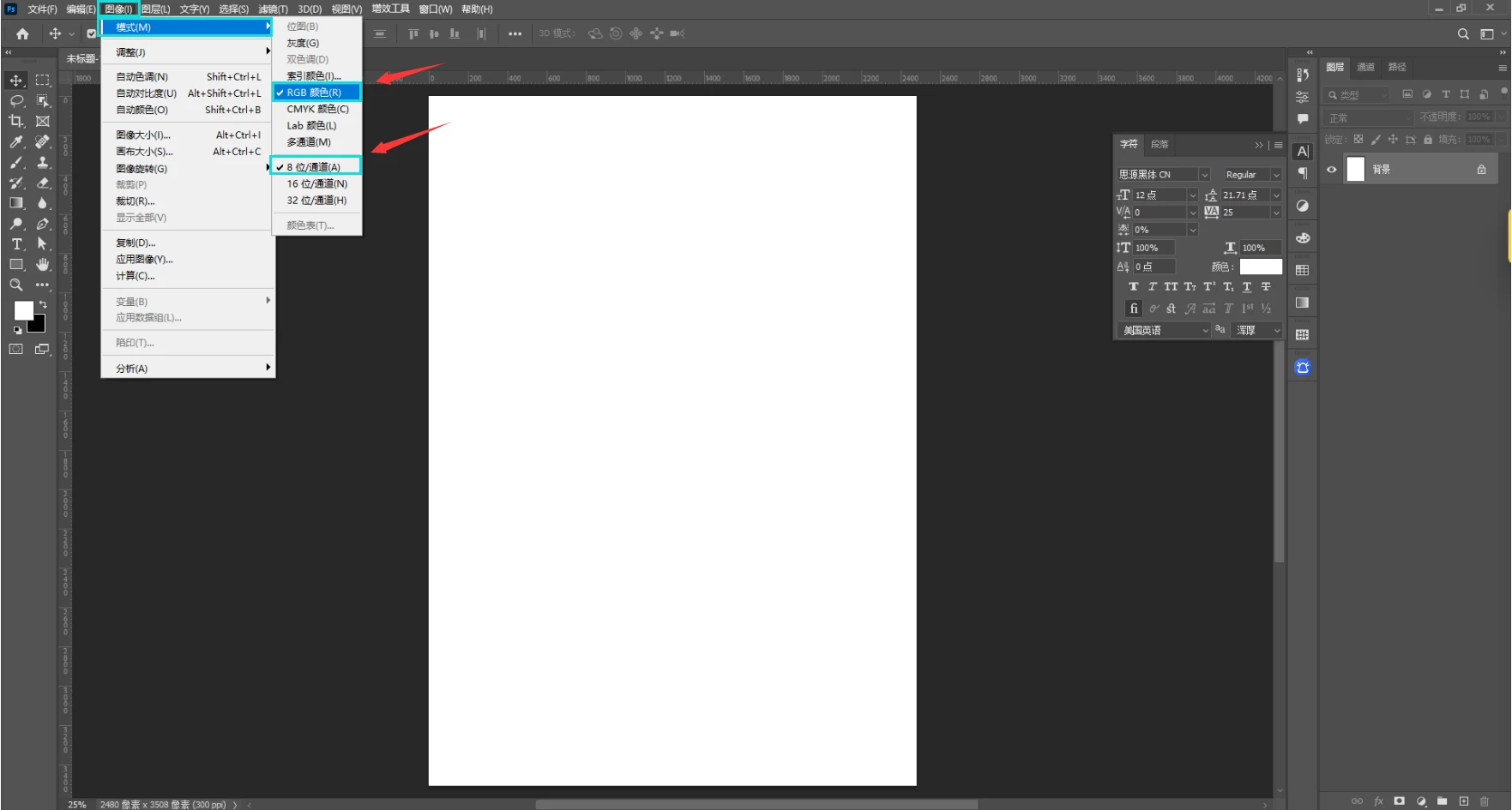Select the Object Selection tool

click(42, 101)
